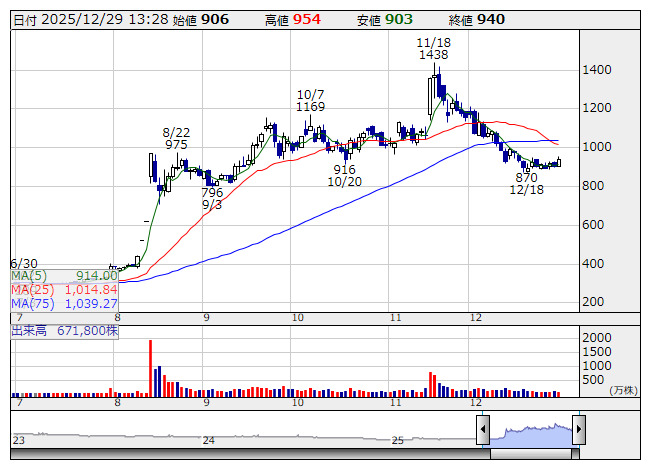Click the MA(25) legend label
The height and width of the screenshot is (470, 653).
32,289
